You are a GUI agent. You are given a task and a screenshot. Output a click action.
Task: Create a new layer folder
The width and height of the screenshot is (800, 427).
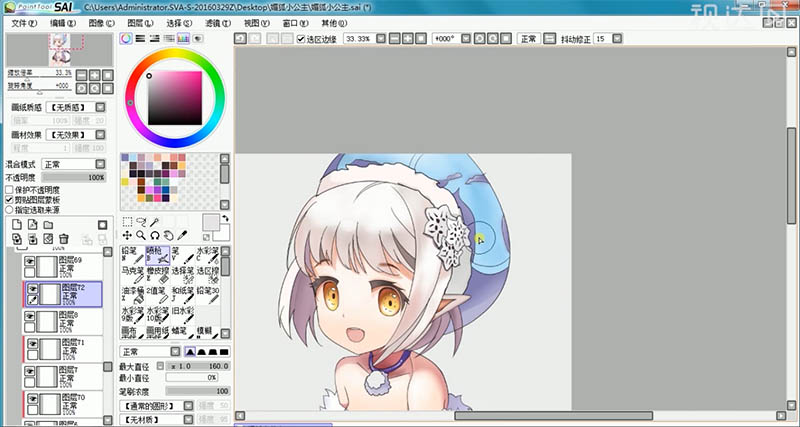point(48,224)
